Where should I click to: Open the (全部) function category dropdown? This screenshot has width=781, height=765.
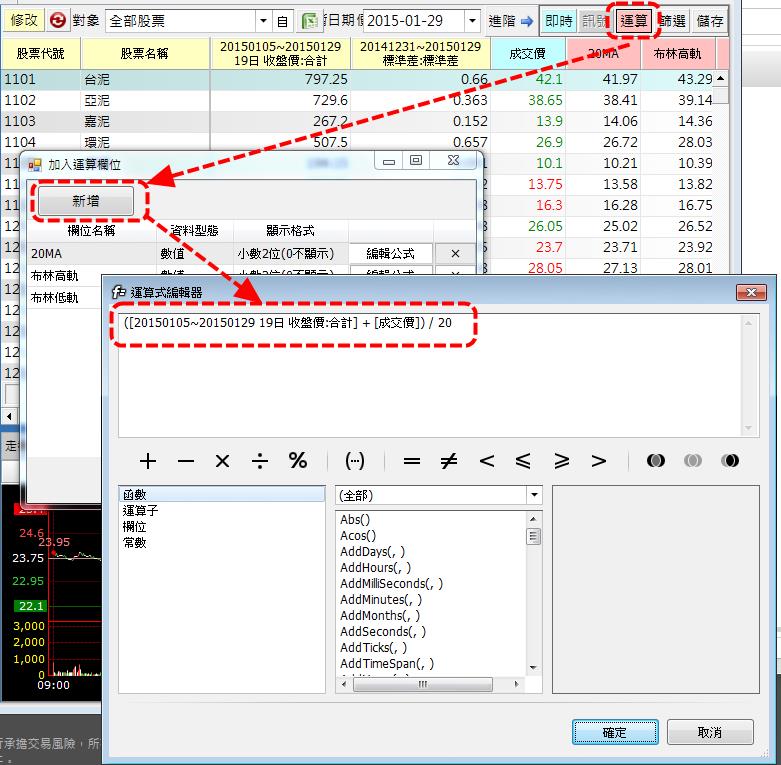pyautogui.click(x=533, y=495)
